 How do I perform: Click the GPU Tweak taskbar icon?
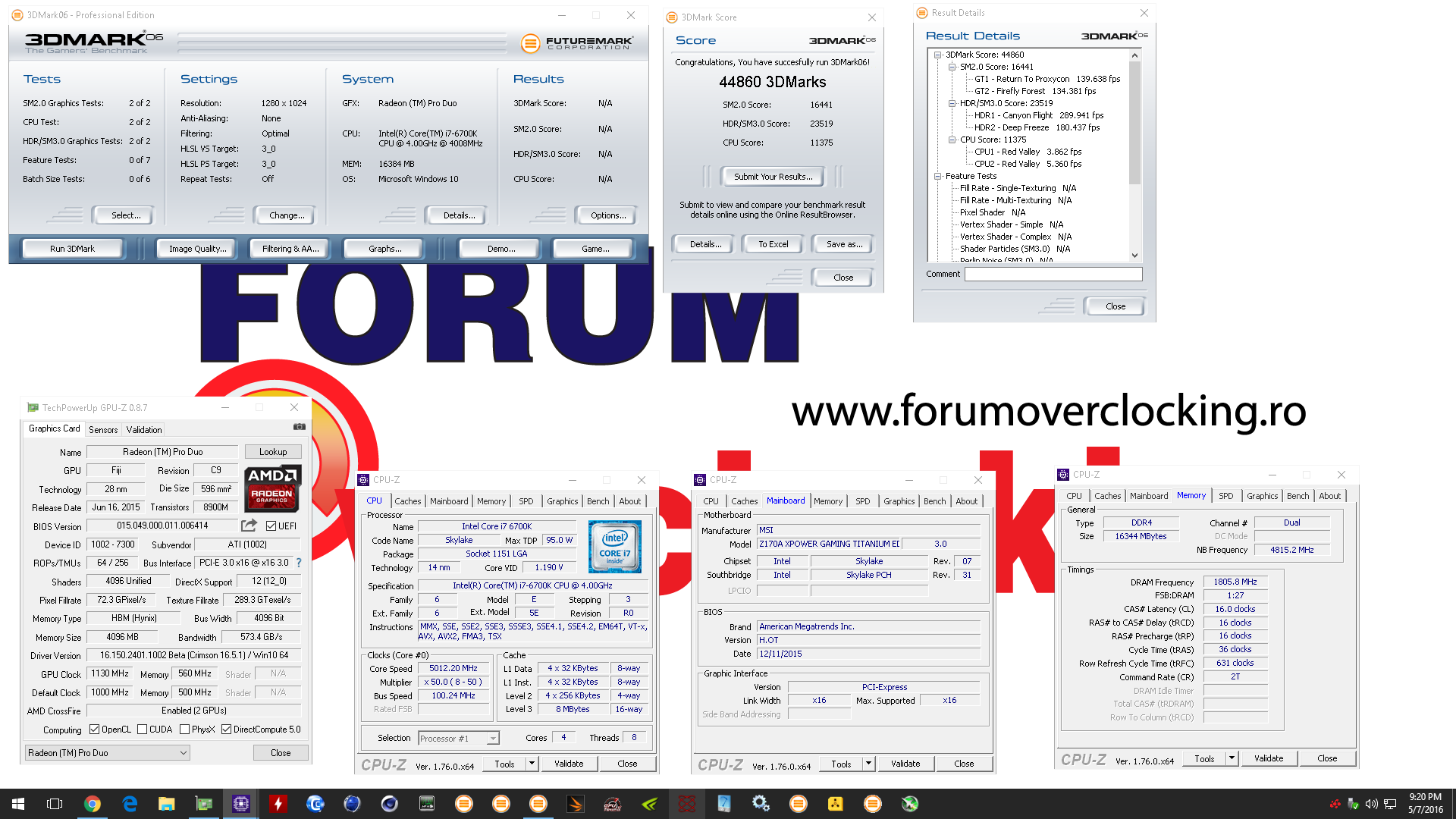tap(613, 804)
